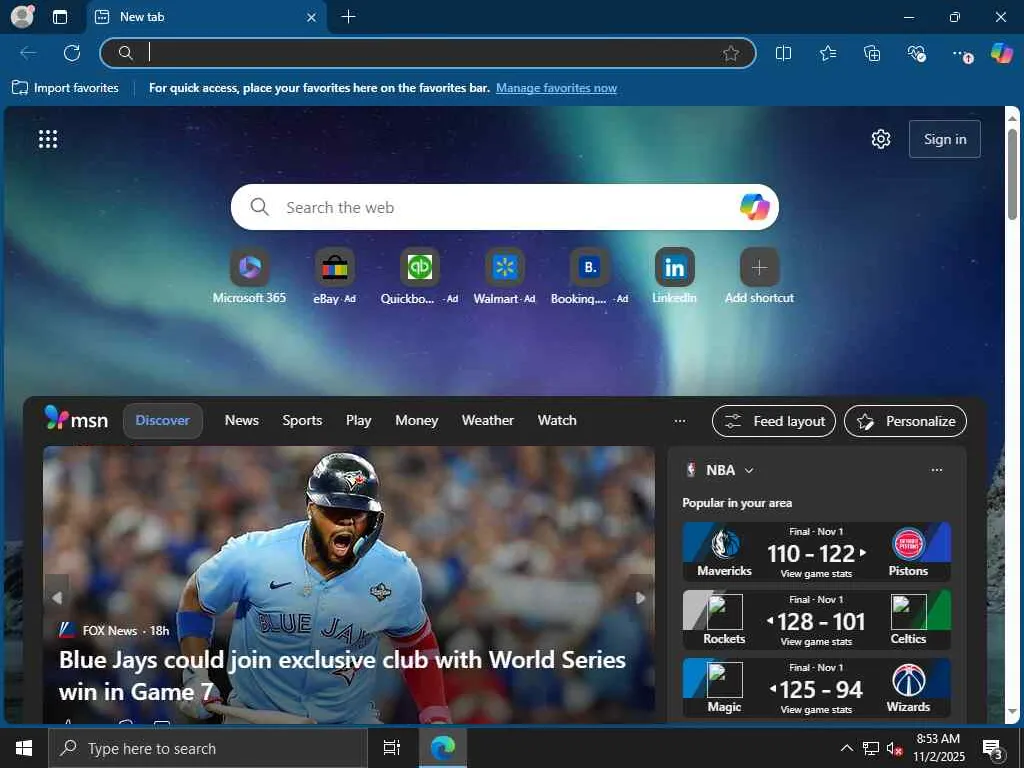This screenshot has height=768, width=1024.
Task: Close the New tab
Action: pos(312,17)
